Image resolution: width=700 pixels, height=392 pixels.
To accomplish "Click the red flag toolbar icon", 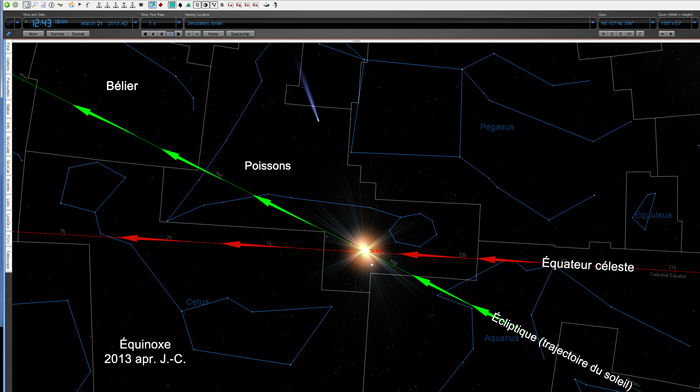I will [79, 5].
